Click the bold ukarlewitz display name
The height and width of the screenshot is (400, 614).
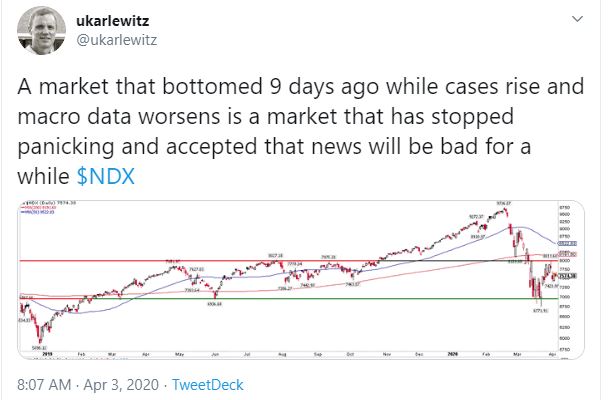(113, 20)
